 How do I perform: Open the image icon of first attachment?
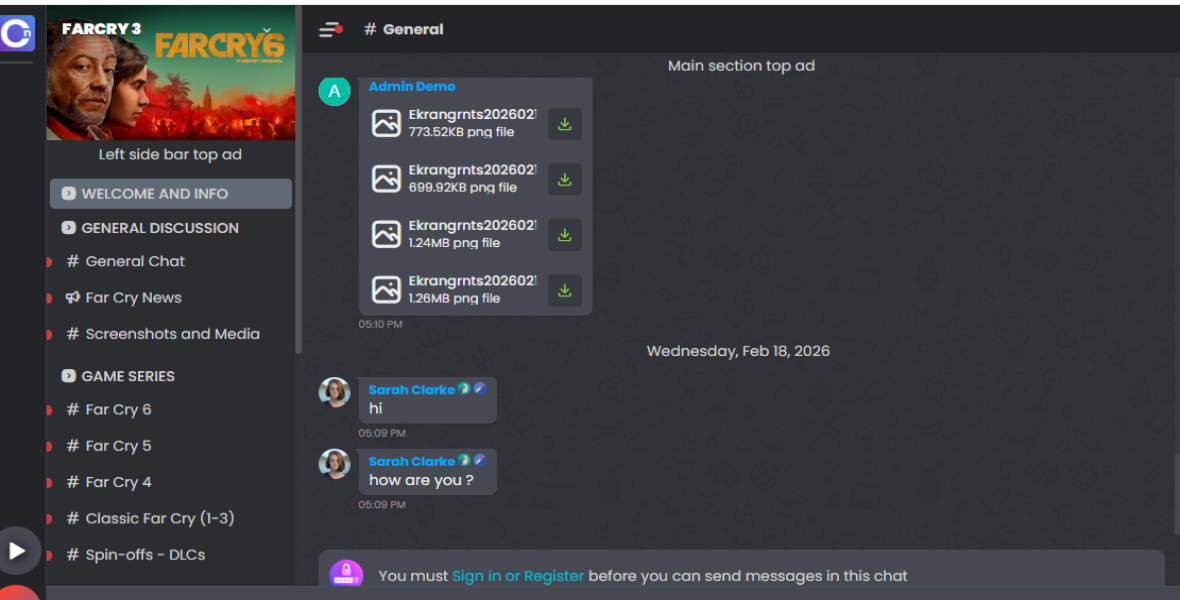coord(386,123)
